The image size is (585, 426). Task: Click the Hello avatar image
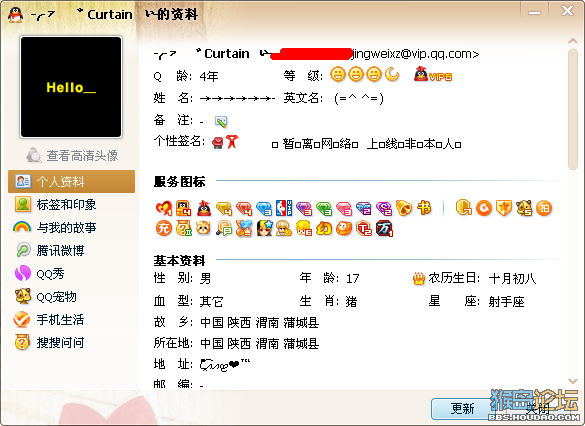71,87
